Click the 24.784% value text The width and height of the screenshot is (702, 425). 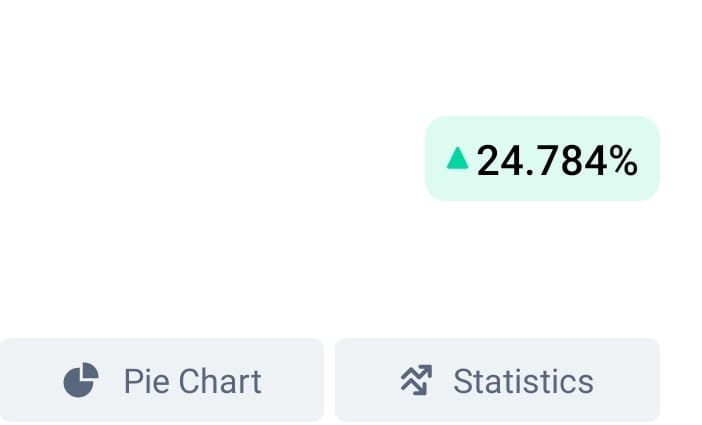click(x=557, y=161)
